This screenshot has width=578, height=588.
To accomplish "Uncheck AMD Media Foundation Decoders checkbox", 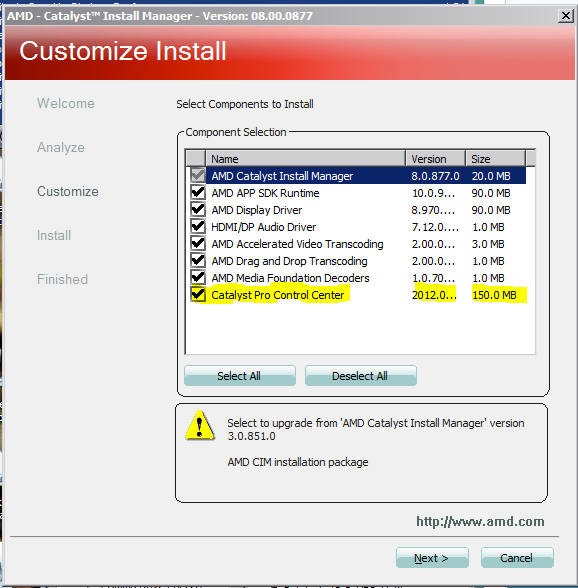I will (x=198, y=278).
